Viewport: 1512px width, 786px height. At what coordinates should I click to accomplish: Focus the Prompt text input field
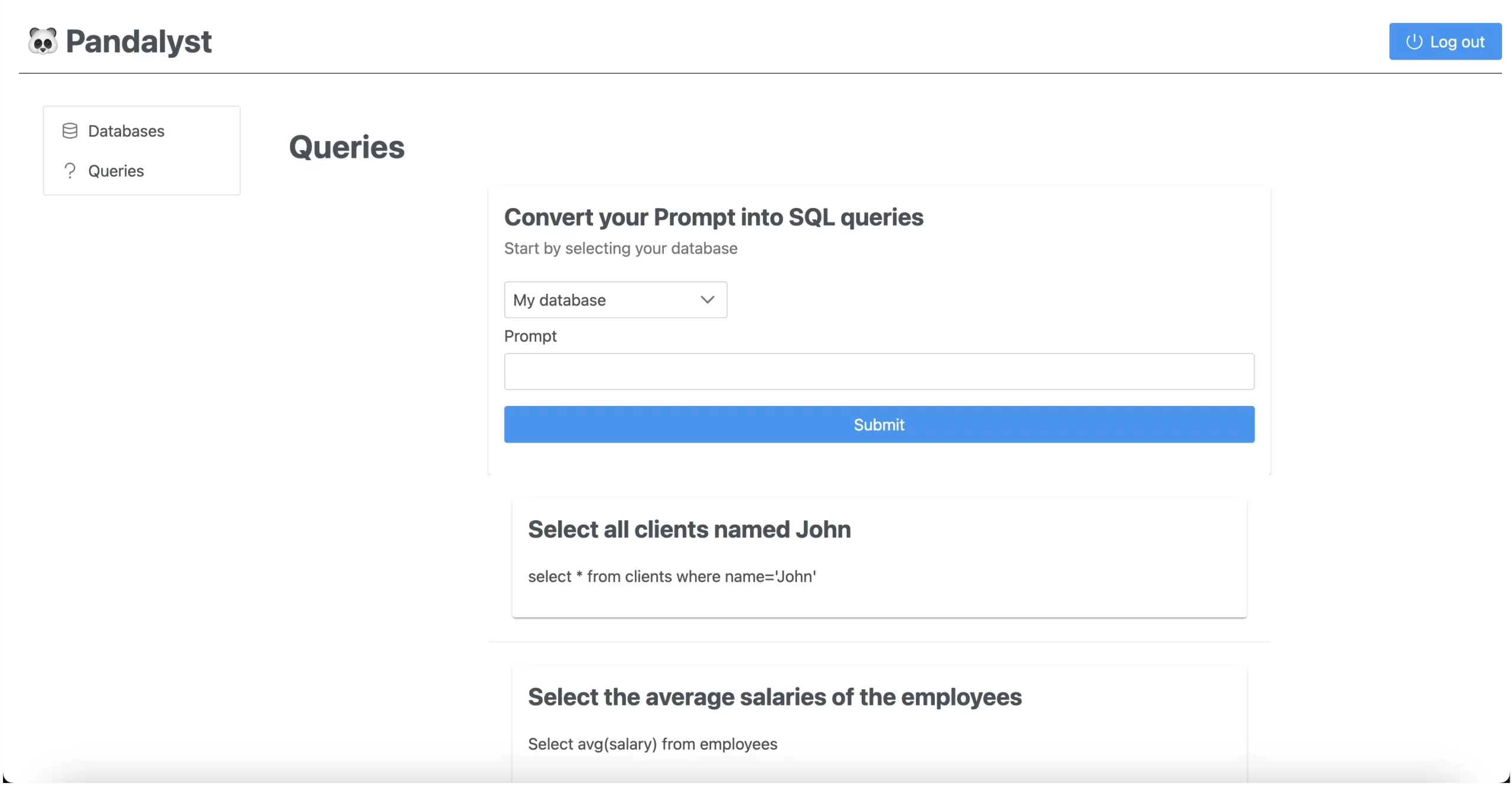coord(878,371)
